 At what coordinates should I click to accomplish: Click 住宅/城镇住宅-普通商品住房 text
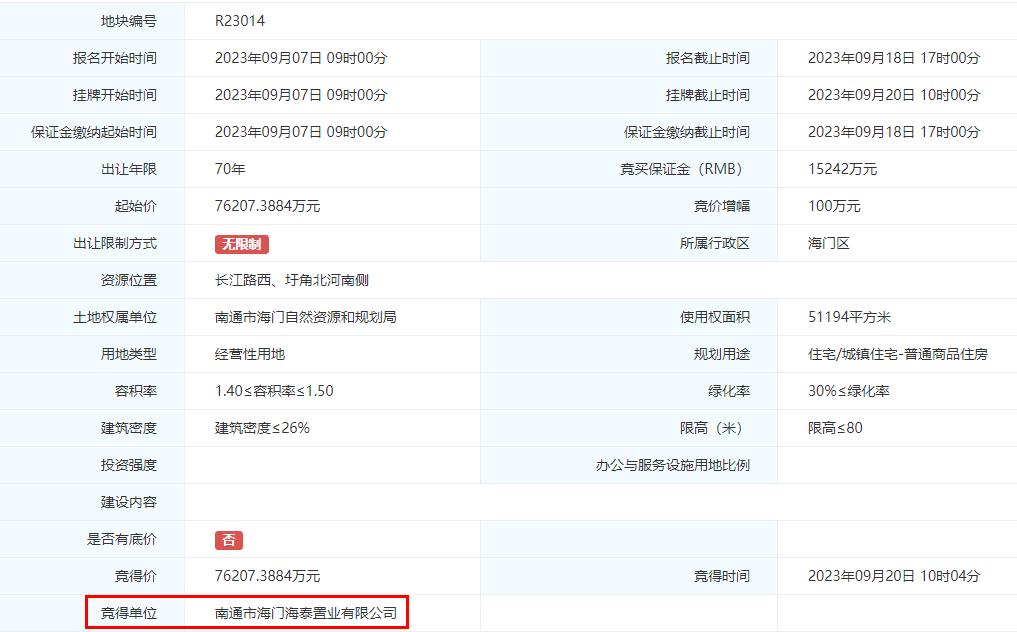[x=898, y=354]
